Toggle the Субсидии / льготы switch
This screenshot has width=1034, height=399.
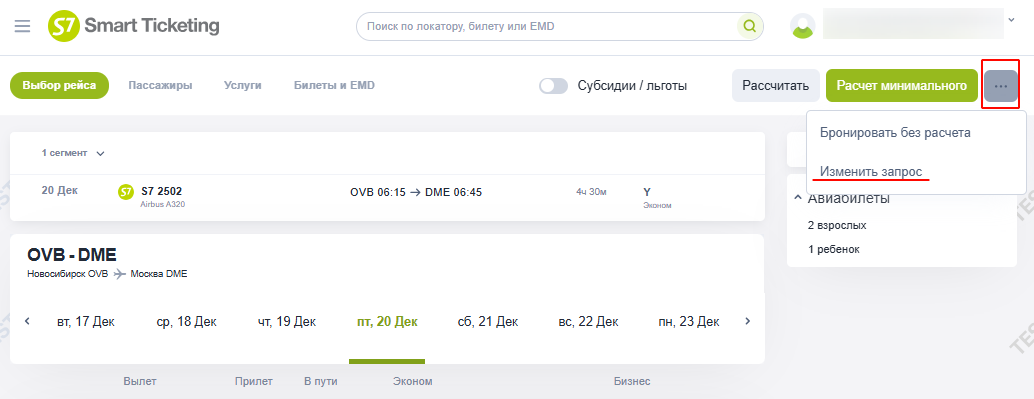click(553, 86)
